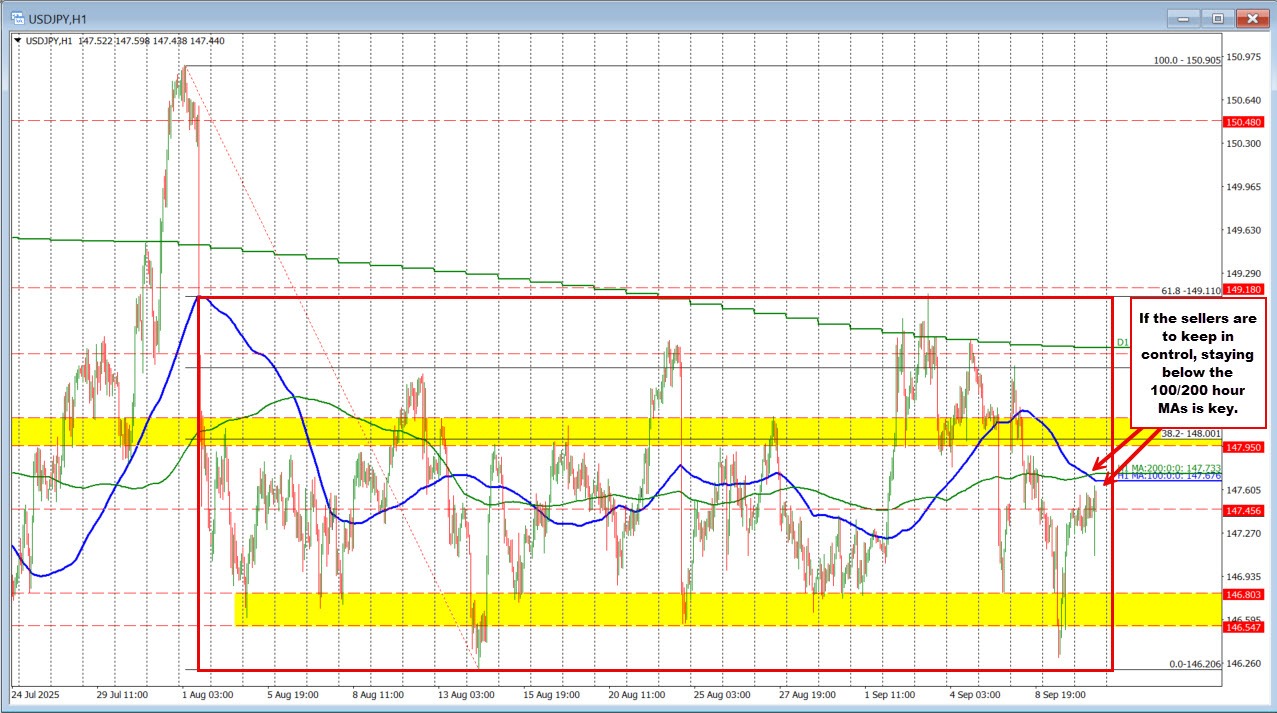This screenshot has height=713, width=1277.
Task: Click the 38.2- 148.001 Fibonacci label
Action: [1191, 434]
